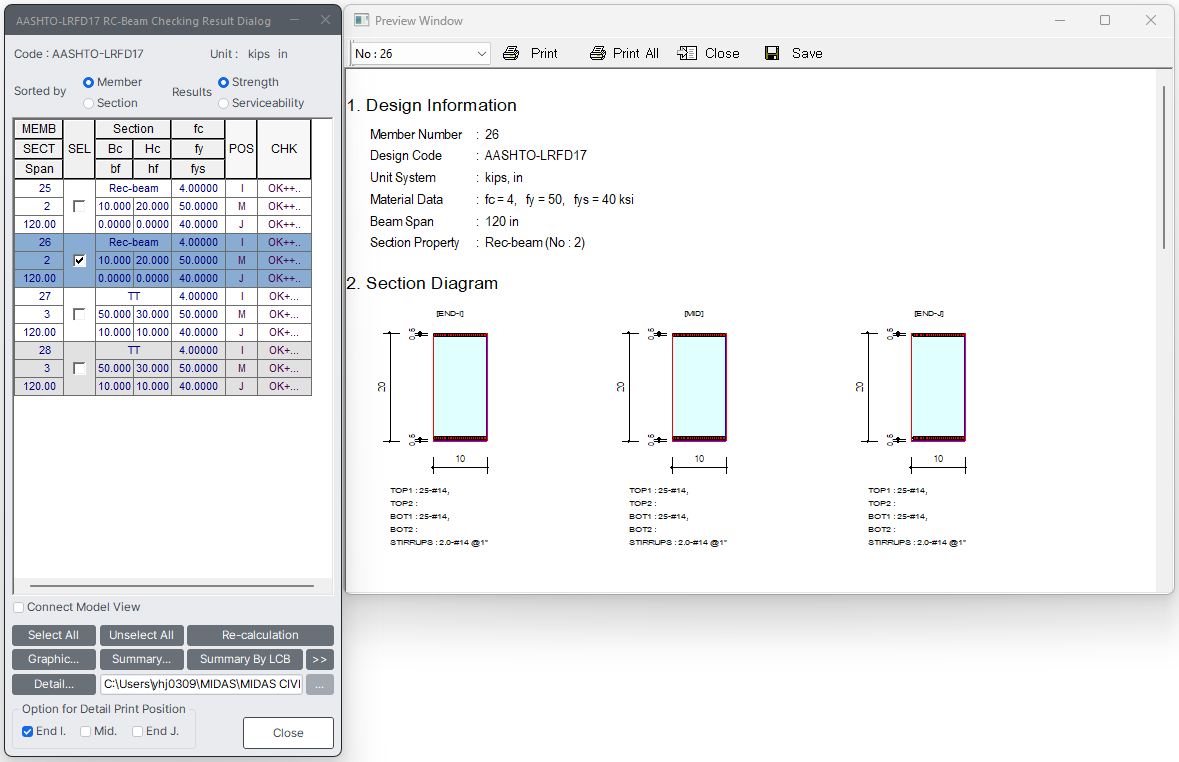
Task: Open the Graphic... report
Action: (x=53, y=660)
